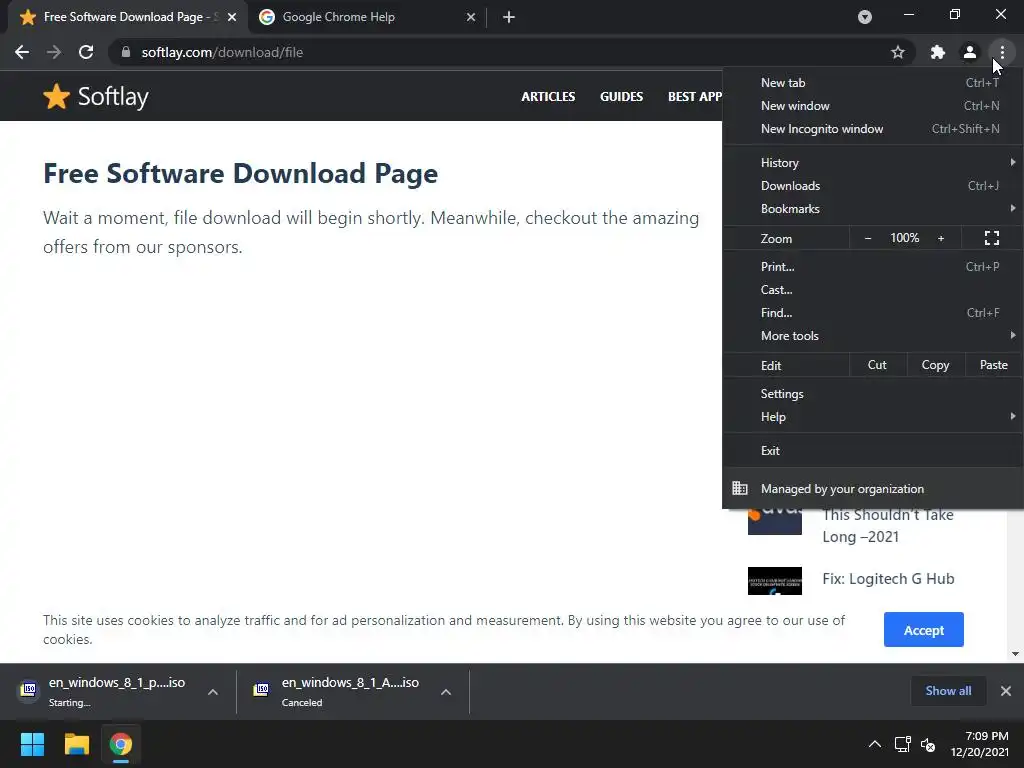Open the Fix: Logitech G Hub article link

click(x=888, y=579)
